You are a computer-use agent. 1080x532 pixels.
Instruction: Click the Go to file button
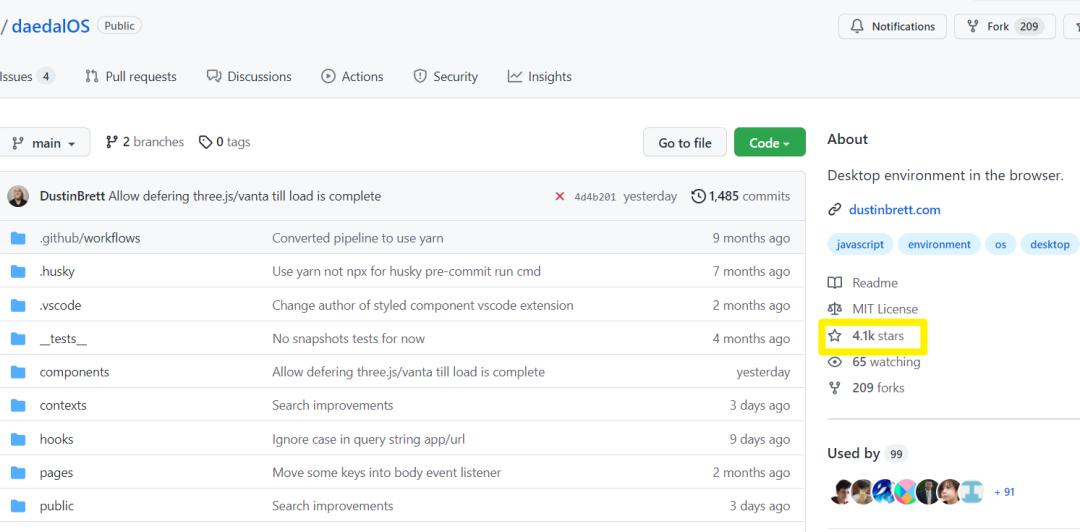point(685,143)
